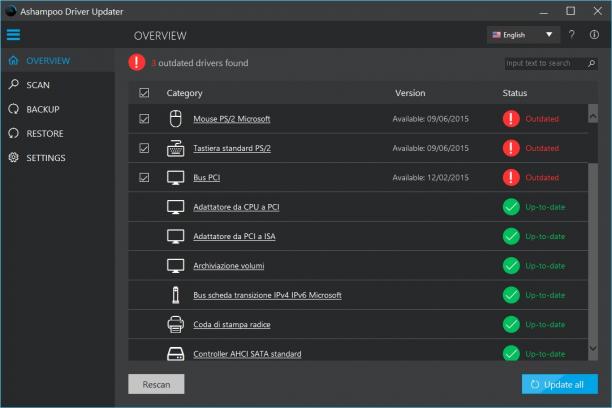Click the green check icon for Coda di stampa radice
The image size is (612, 408).
click(x=511, y=324)
